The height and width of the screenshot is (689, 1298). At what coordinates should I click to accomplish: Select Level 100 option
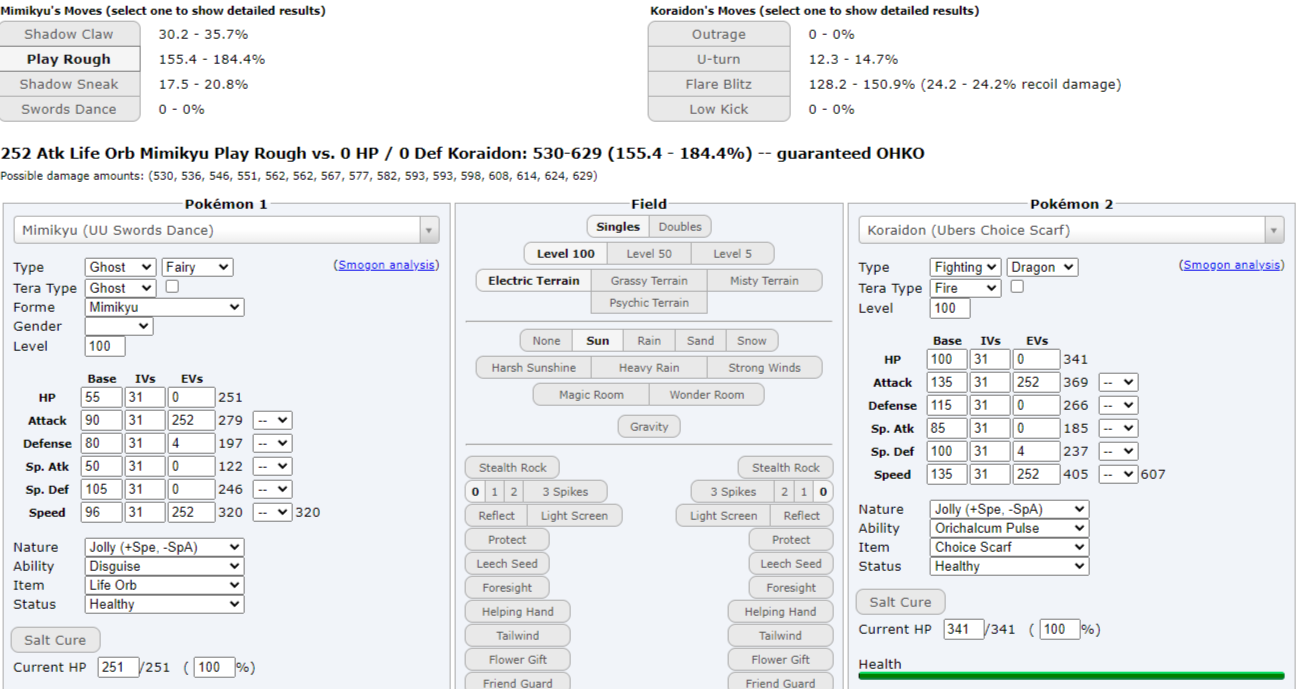[x=566, y=253]
